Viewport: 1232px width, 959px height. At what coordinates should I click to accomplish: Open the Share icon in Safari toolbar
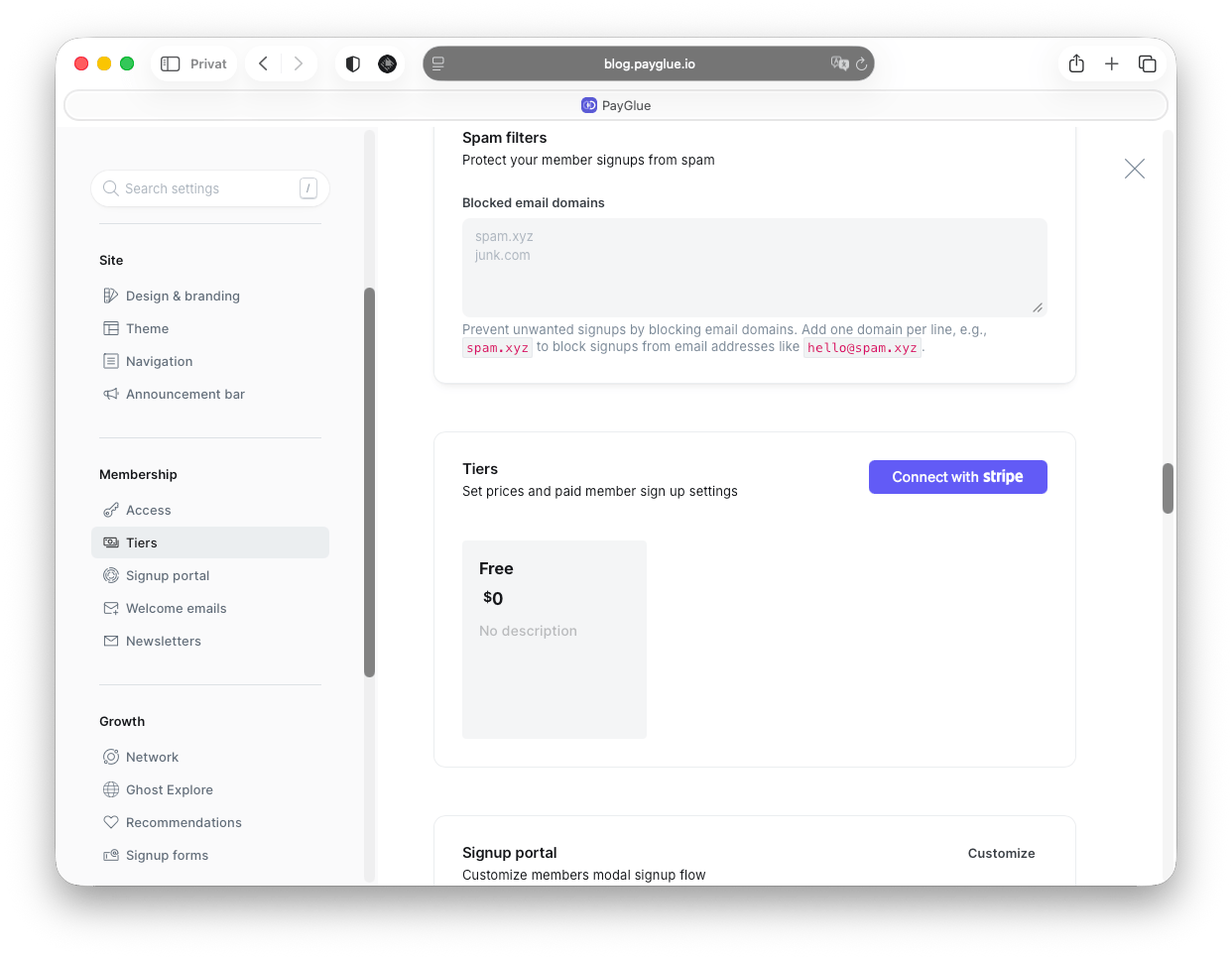pyautogui.click(x=1076, y=63)
